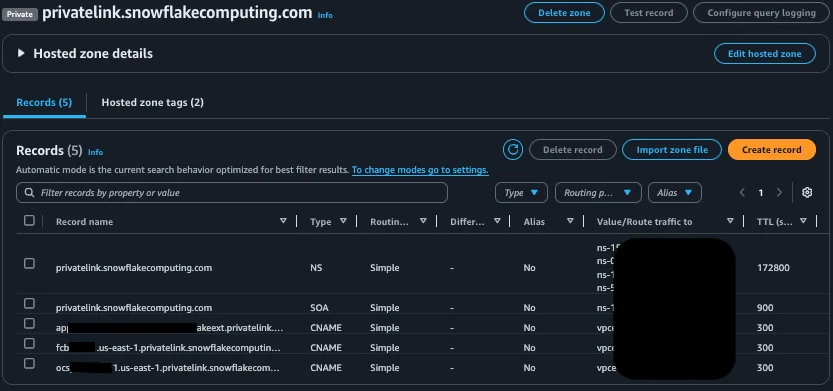Sort by Routing policy column arrow
The width and height of the screenshot is (833, 391).
(423, 221)
